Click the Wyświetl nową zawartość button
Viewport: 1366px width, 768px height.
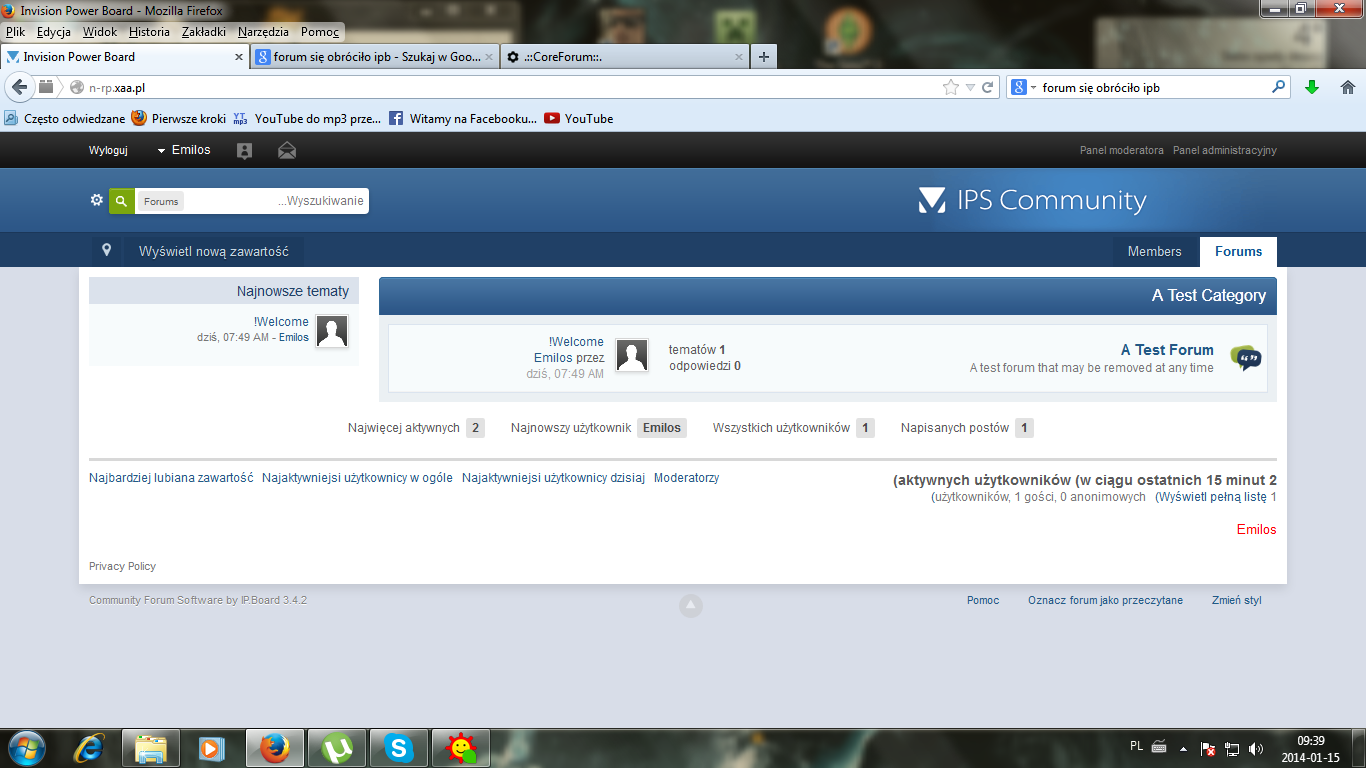[214, 252]
